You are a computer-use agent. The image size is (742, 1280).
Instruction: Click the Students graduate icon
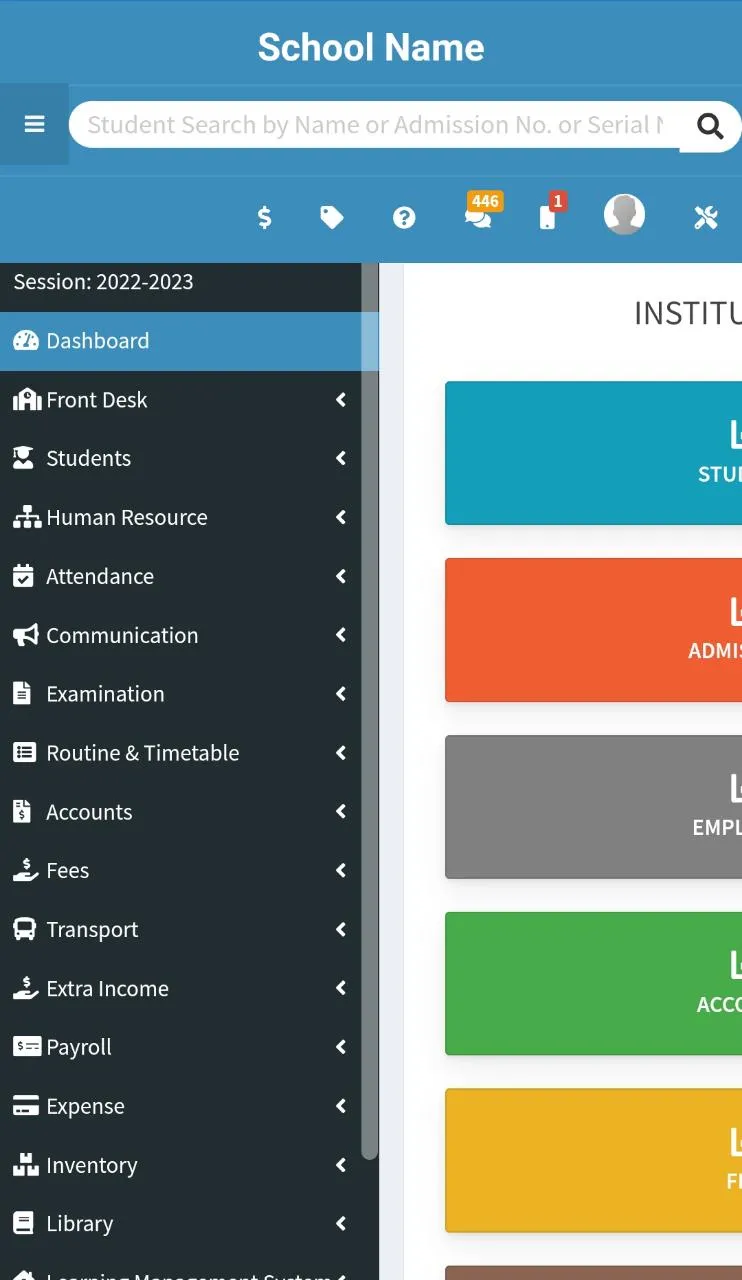(x=22, y=458)
